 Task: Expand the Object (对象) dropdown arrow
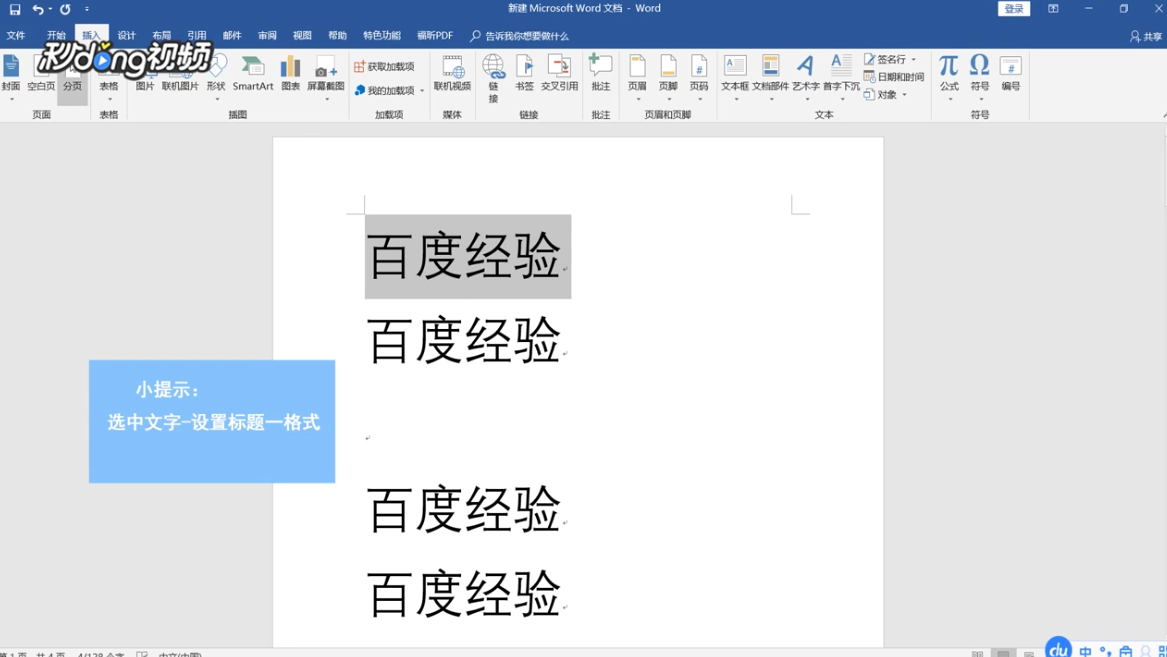pyautogui.click(x=904, y=94)
